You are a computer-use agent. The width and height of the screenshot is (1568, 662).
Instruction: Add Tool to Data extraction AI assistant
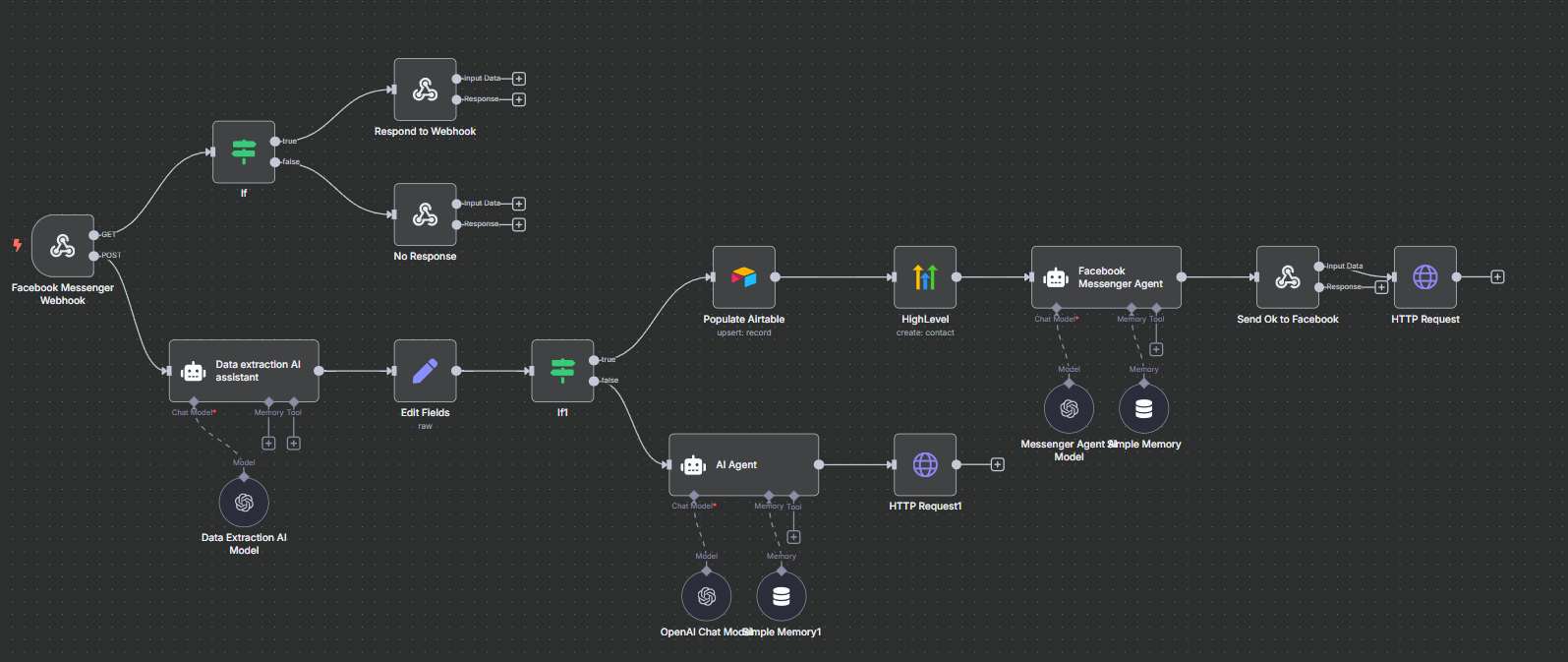294,444
